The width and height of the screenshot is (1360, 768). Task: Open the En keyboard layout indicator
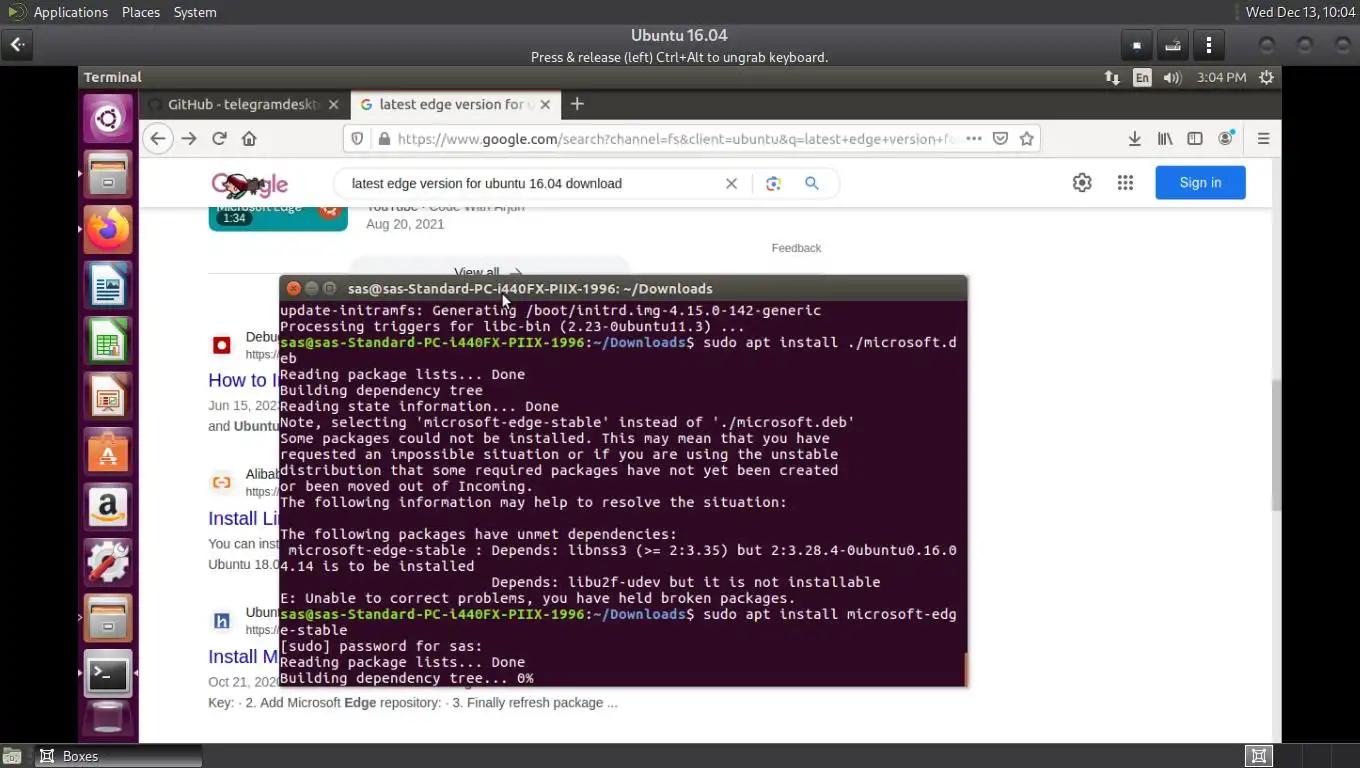point(1142,77)
